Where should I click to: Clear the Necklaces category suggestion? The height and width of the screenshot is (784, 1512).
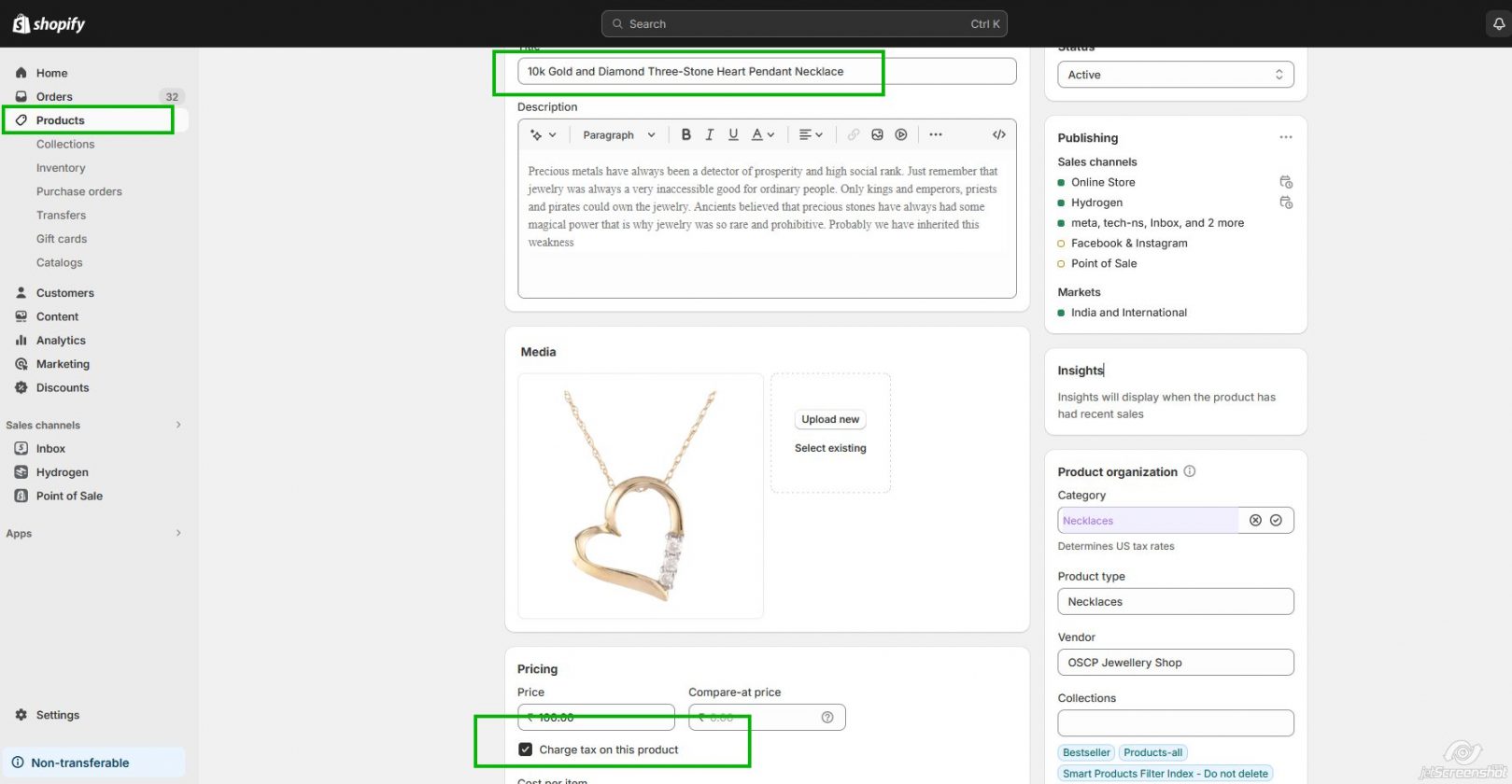pyautogui.click(x=1255, y=521)
